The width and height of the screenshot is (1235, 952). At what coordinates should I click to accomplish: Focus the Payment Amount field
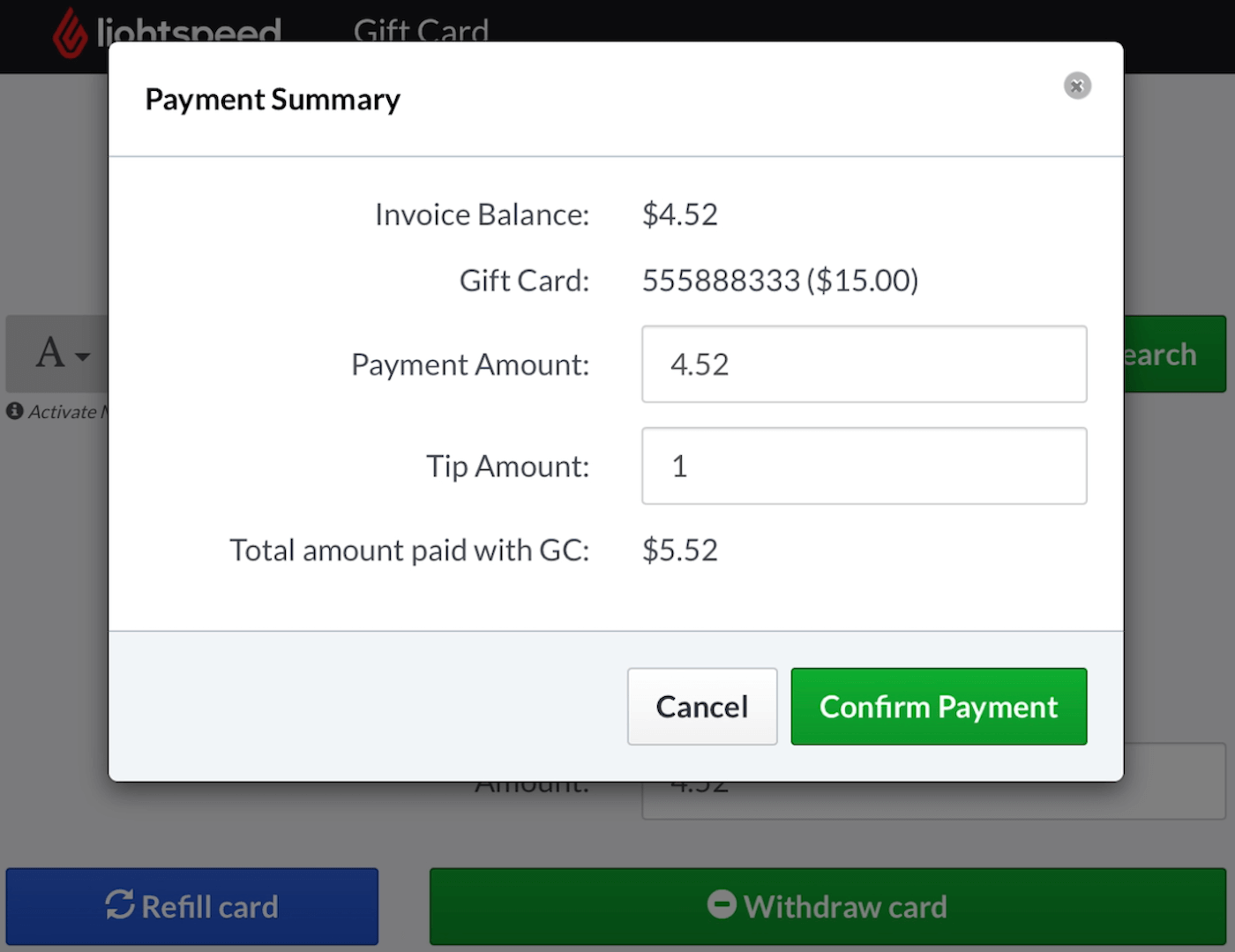864,364
